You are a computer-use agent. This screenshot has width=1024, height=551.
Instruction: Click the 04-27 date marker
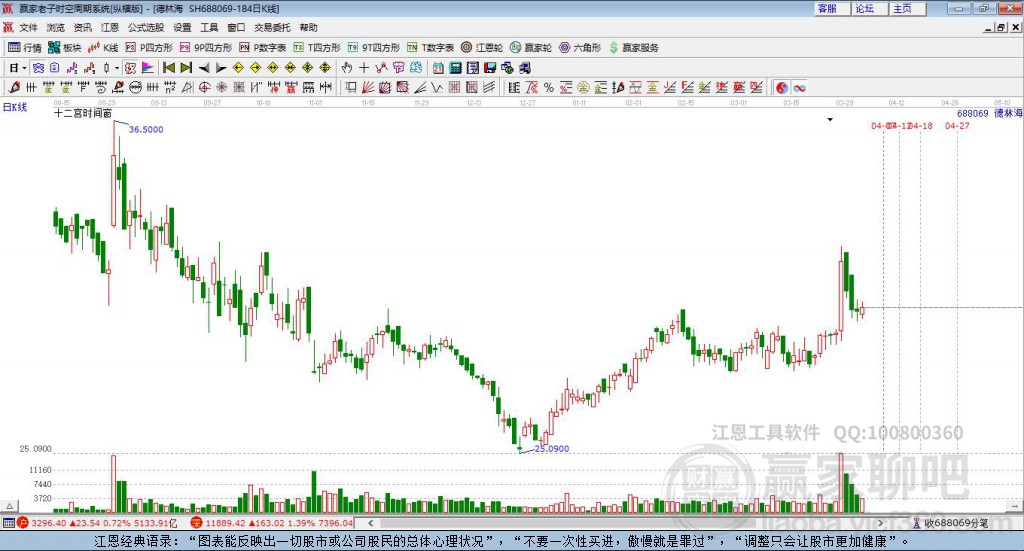957,125
